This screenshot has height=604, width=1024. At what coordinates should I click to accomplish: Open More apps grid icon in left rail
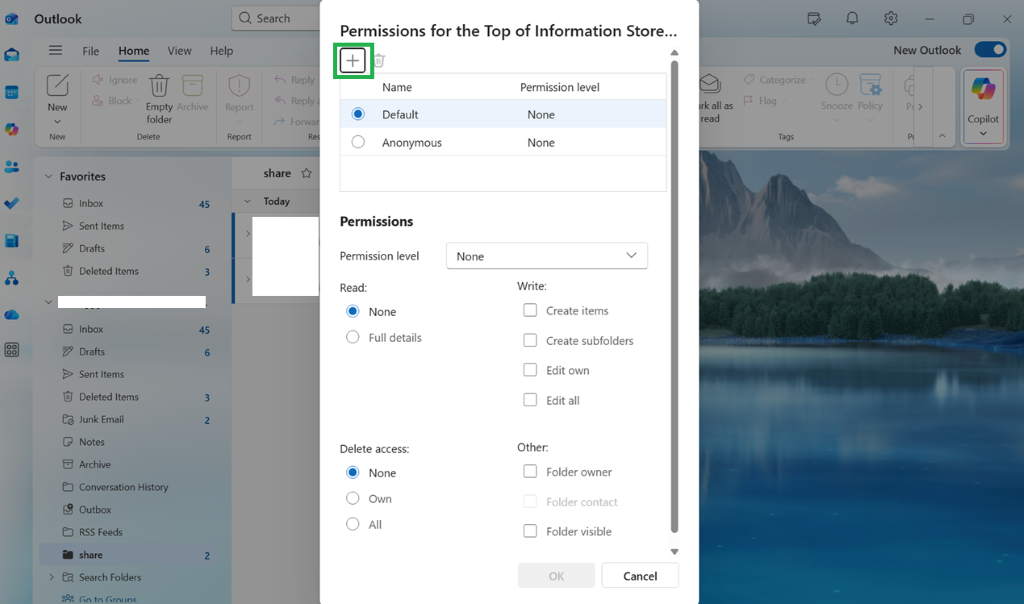(12, 350)
